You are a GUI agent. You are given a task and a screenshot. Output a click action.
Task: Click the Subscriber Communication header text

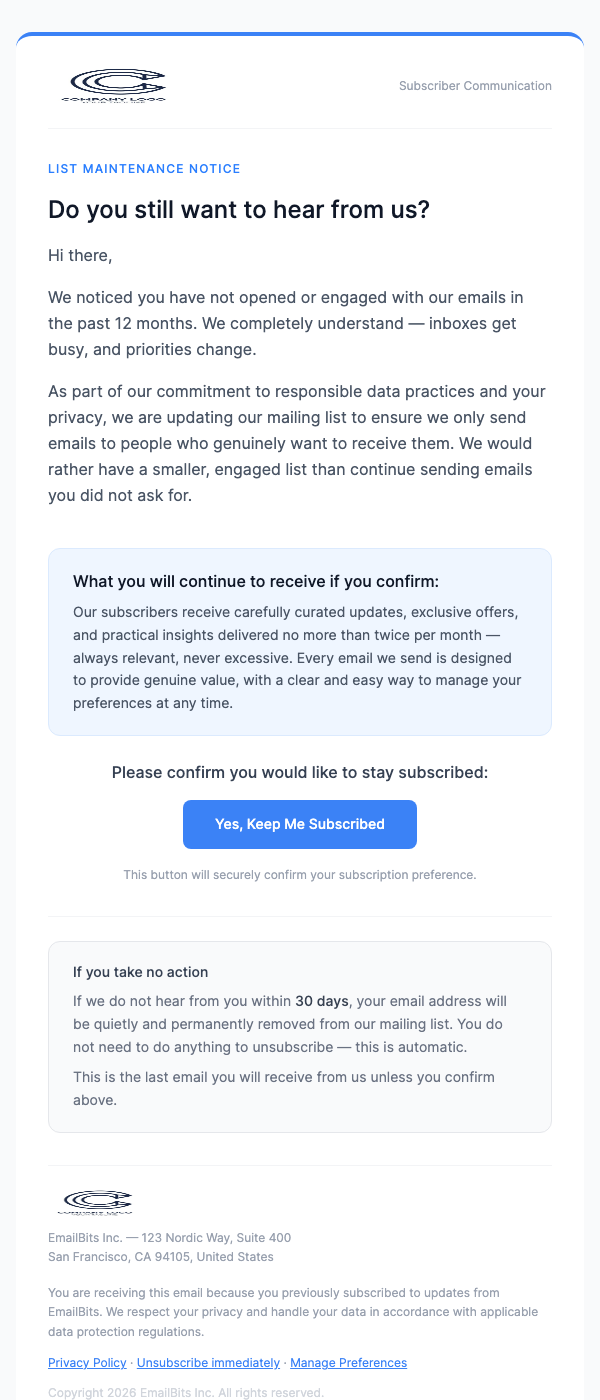pyautogui.click(x=475, y=85)
